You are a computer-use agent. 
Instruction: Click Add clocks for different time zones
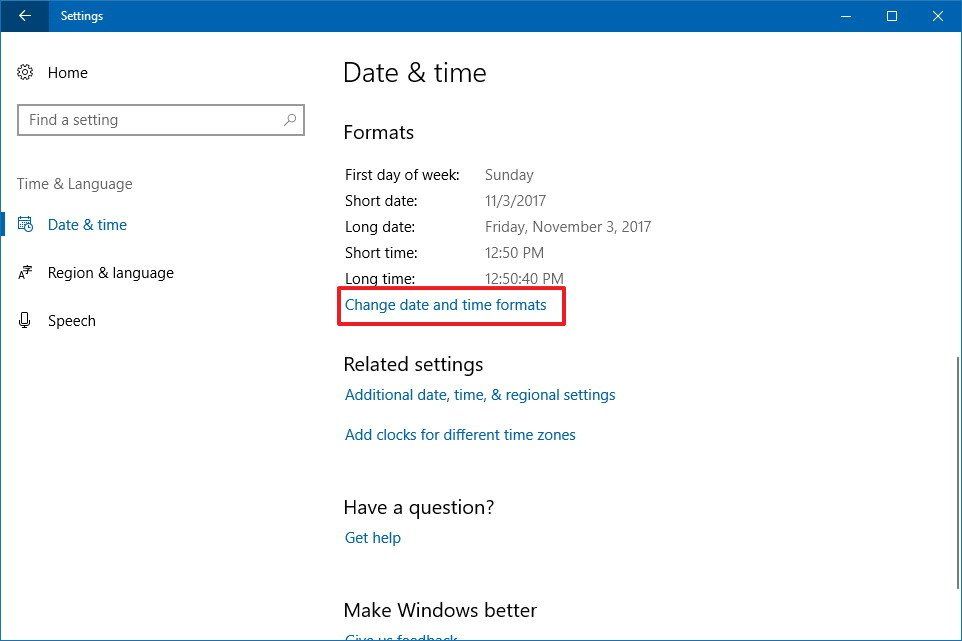pyautogui.click(x=460, y=434)
